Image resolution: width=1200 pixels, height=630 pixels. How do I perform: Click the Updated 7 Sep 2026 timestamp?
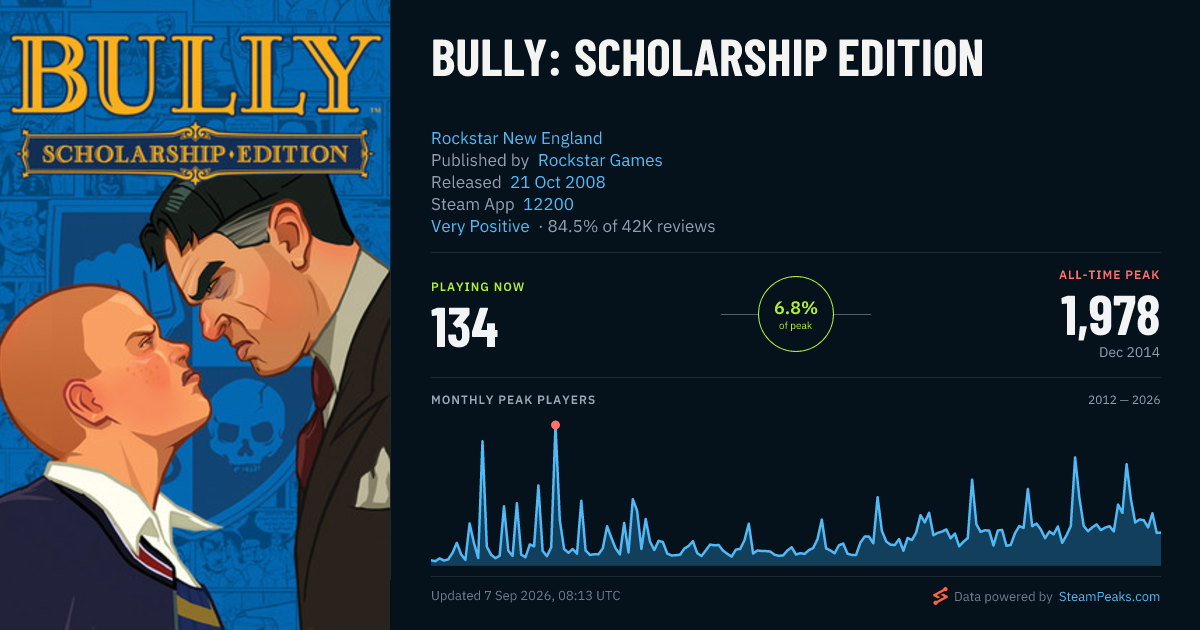(526, 596)
